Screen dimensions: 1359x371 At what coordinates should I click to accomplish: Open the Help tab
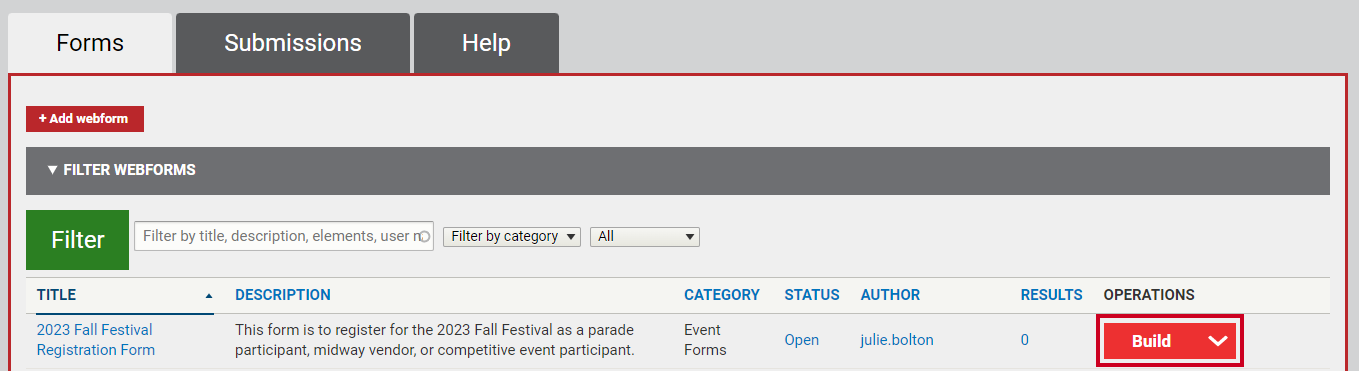[x=486, y=43]
